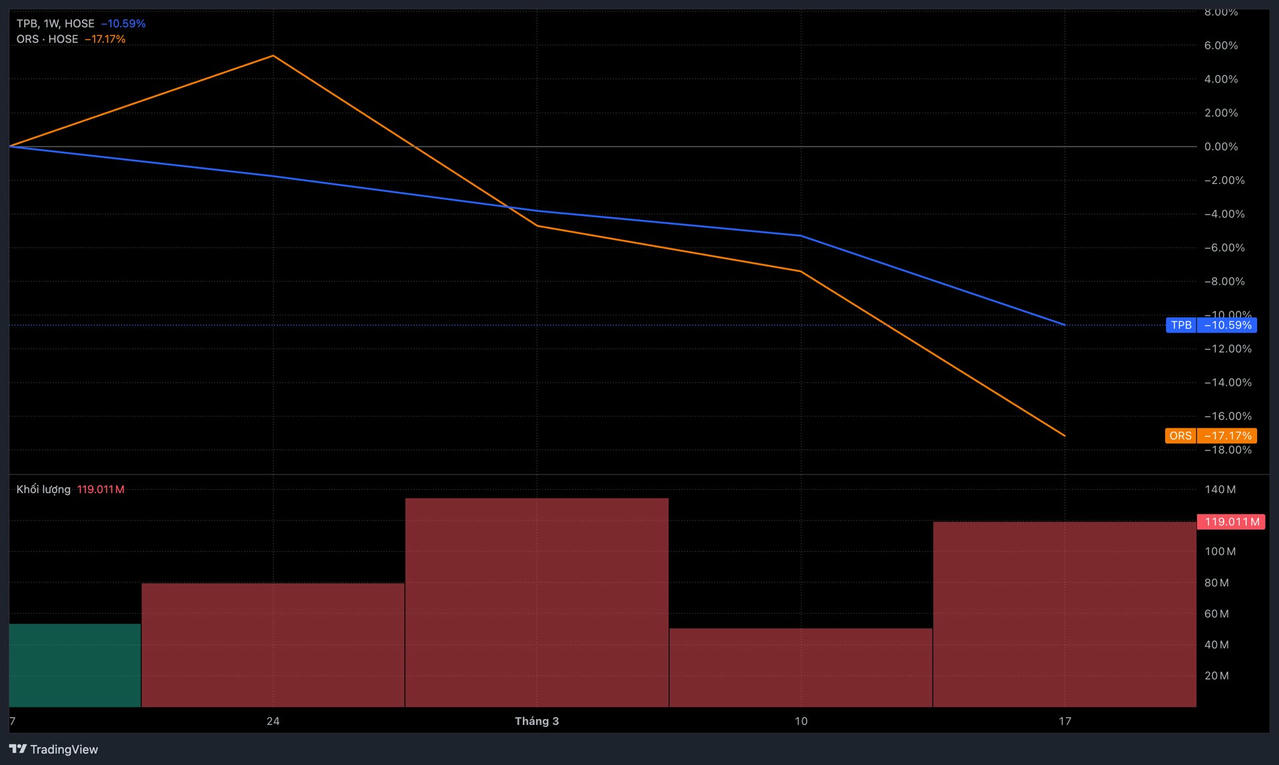Image resolution: width=1279 pixels, height=765 pixels.
Task: Click the orange ORS line peak
Action: [273, 56]
